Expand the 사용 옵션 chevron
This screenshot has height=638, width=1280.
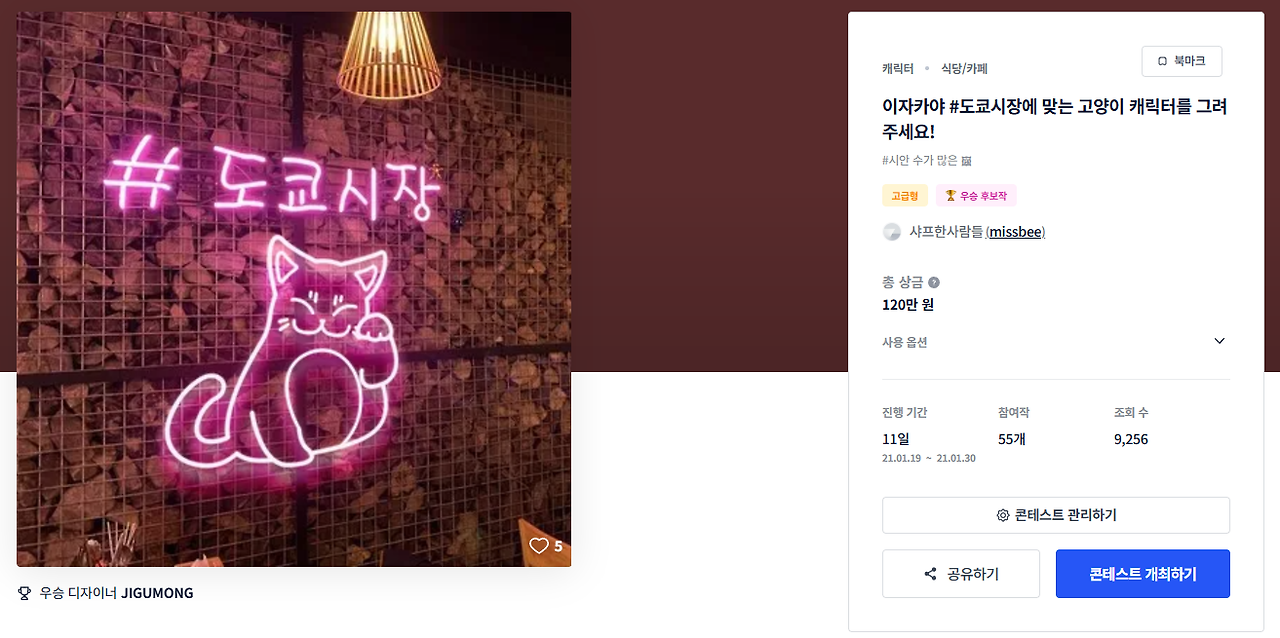pyautogui.click(x=1219, y=341)
